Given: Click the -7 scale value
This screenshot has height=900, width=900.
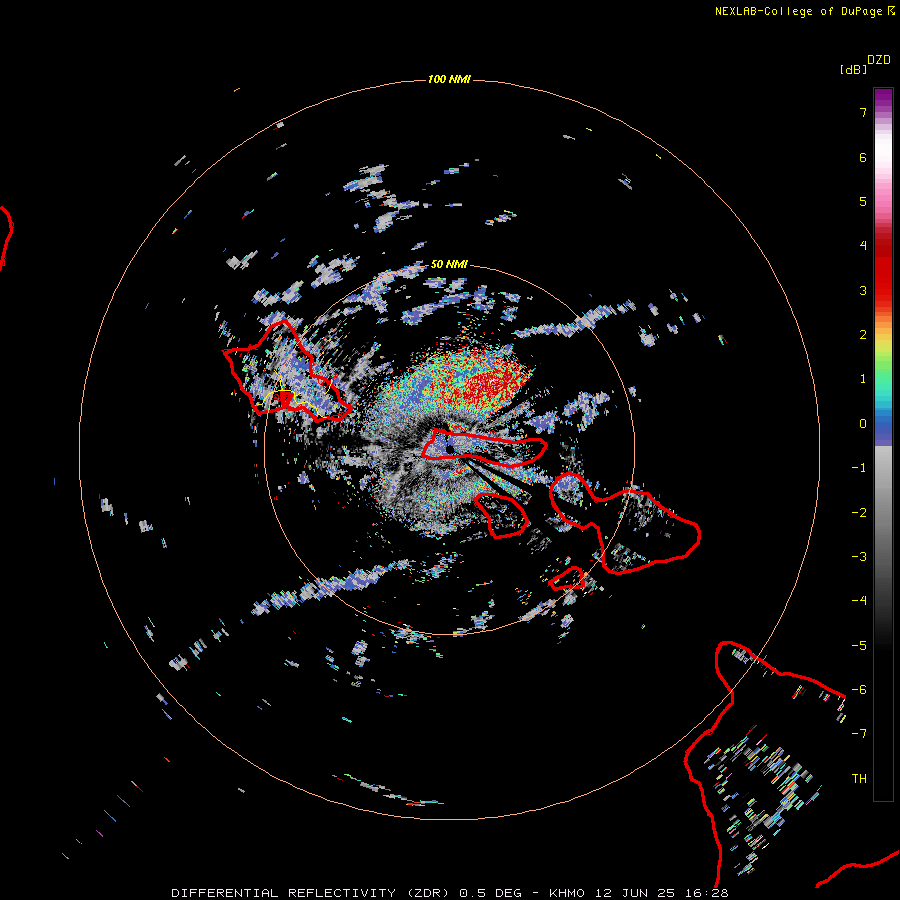Looking at the screenshot, I should pyautogui.click(x=859, y=734).
